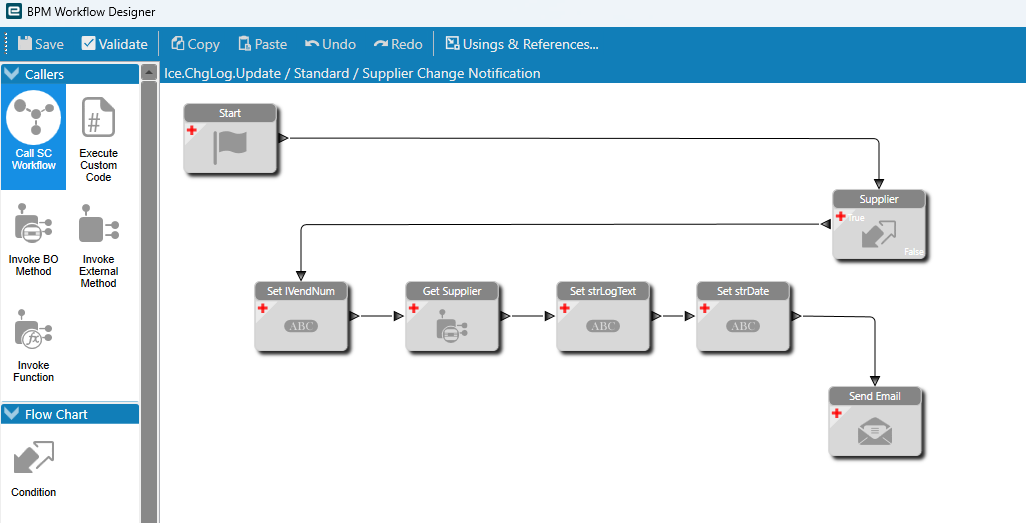Click the True label on Supplier node

[x=856, y=218]
